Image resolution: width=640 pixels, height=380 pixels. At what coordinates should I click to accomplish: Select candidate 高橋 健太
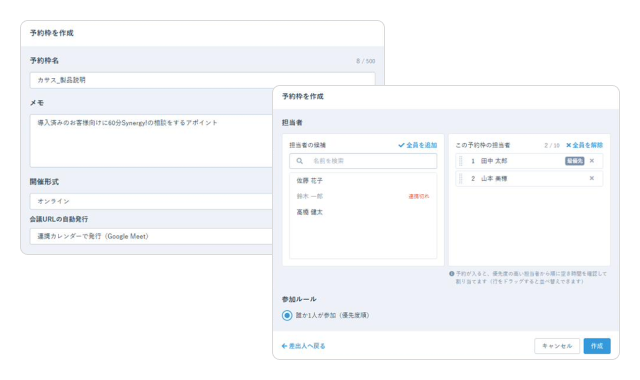(309, 212)
